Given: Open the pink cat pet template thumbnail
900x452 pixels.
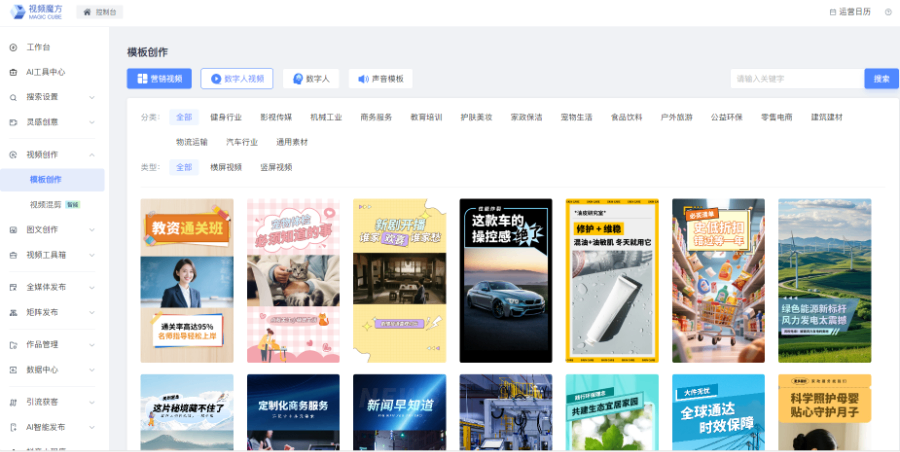Looking at the screenshot, I should 293,281.
